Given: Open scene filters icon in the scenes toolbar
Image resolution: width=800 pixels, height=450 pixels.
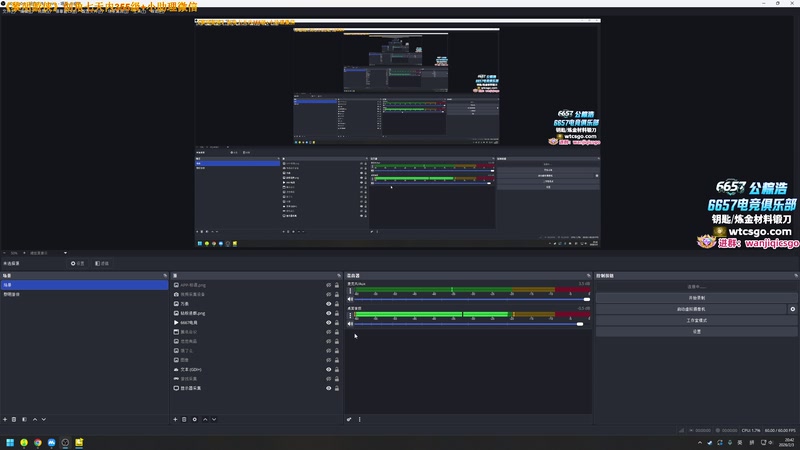Looking at the screenshot, I should [x=24, y=419].
